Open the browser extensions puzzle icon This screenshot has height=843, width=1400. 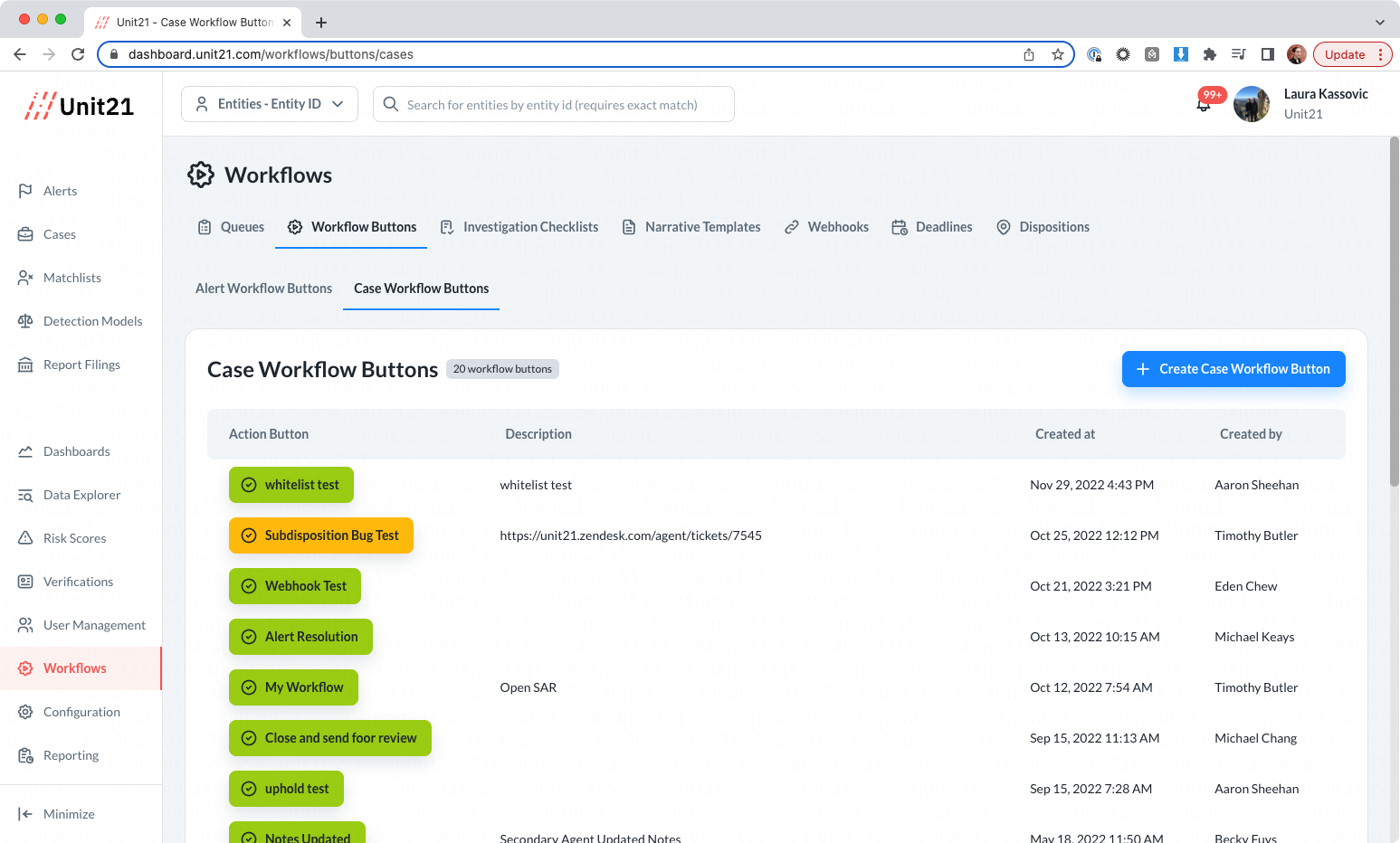(x=1210, y=54)
